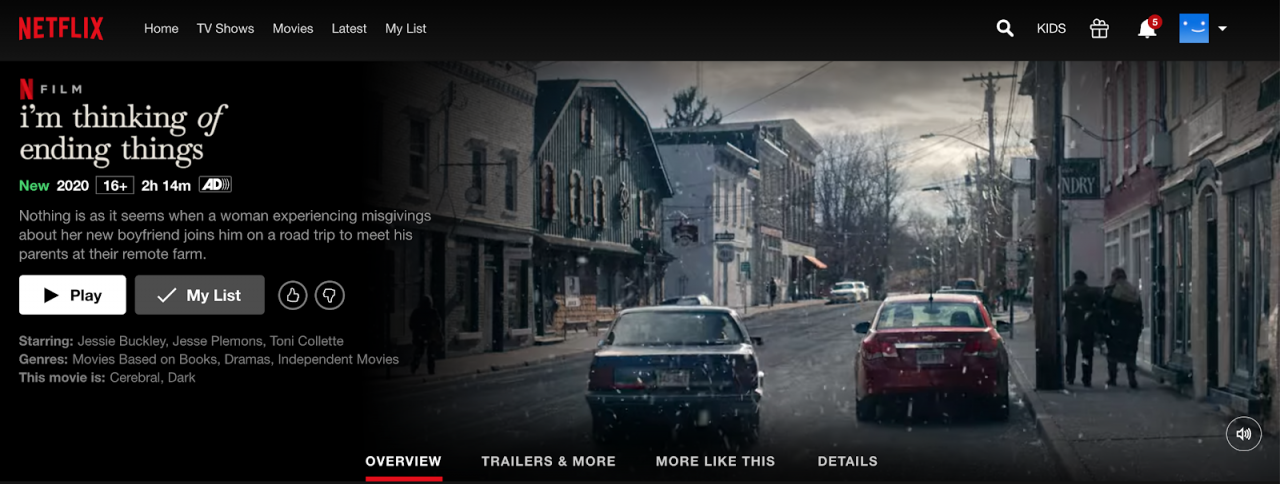Play the movie
The width and height of the screenshot is (1280, 484).
tap(72, 295)
